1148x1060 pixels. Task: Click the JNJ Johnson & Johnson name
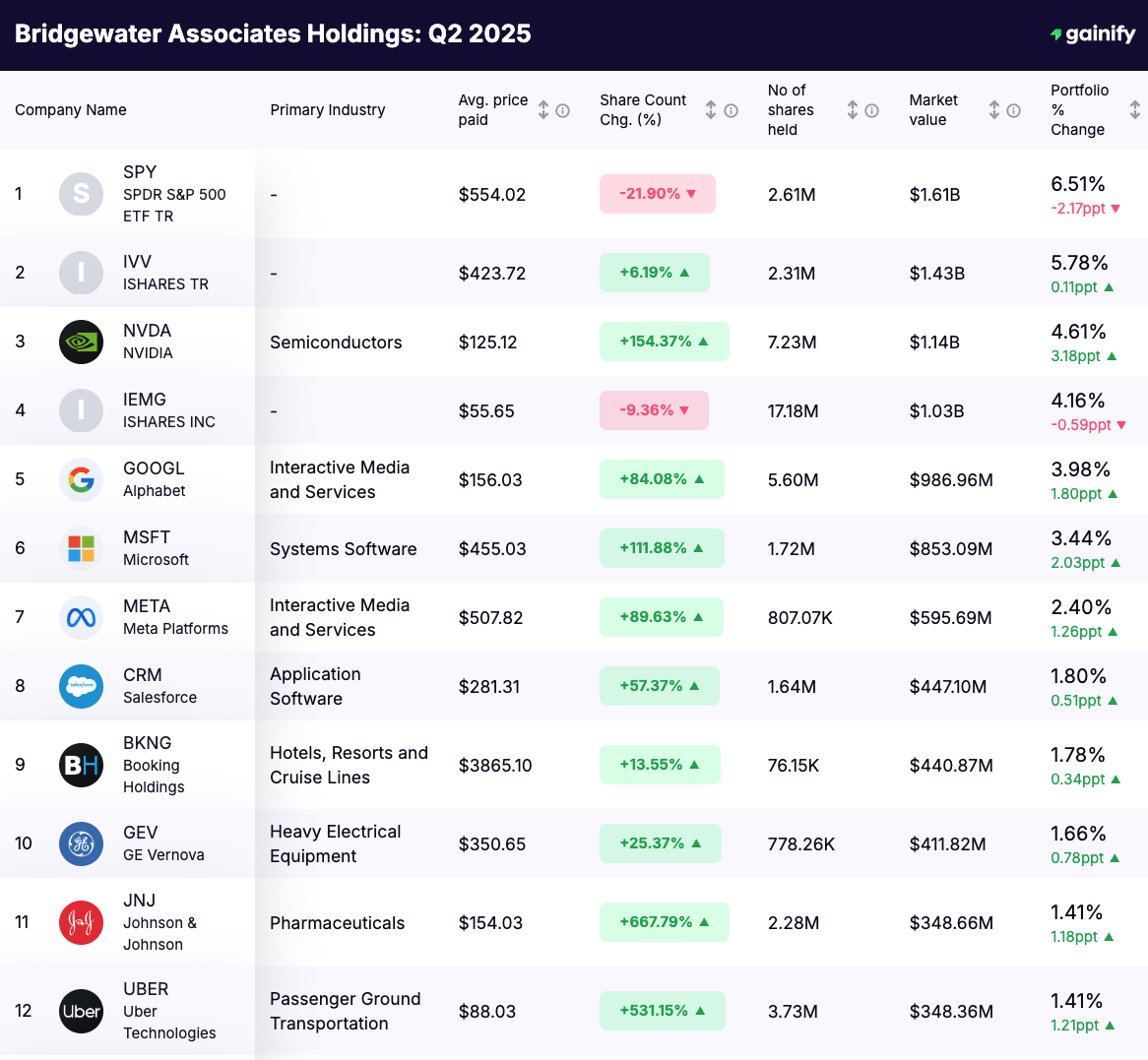point(159,922)
